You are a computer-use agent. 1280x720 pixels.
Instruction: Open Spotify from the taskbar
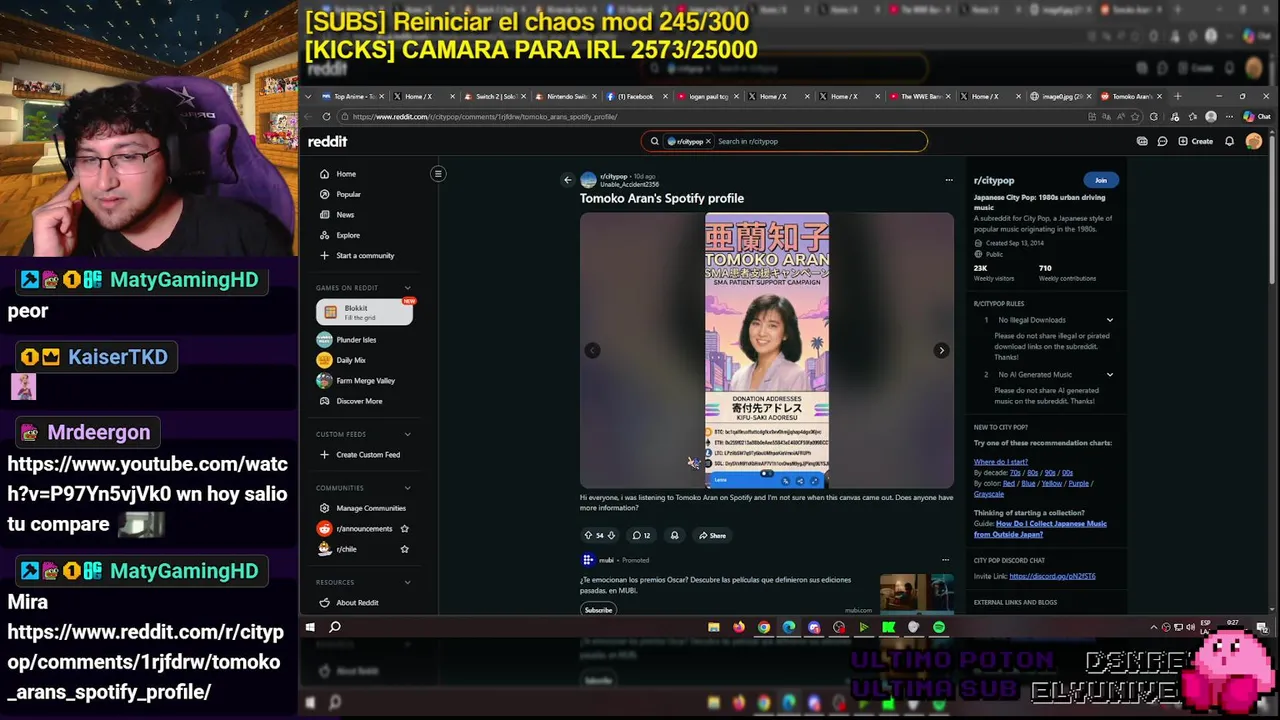[938, 627]
